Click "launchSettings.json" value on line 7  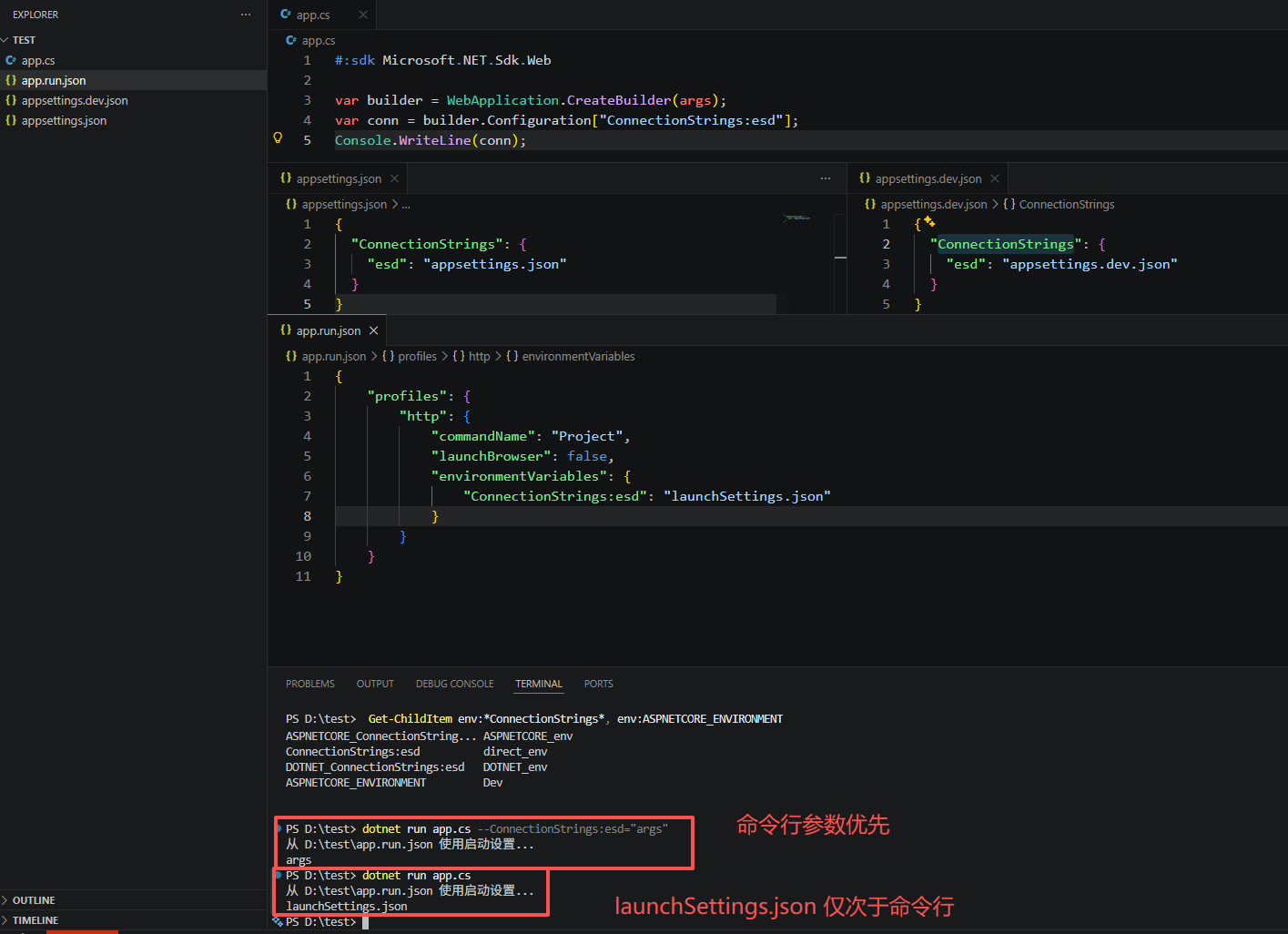(x=747, y=496)
